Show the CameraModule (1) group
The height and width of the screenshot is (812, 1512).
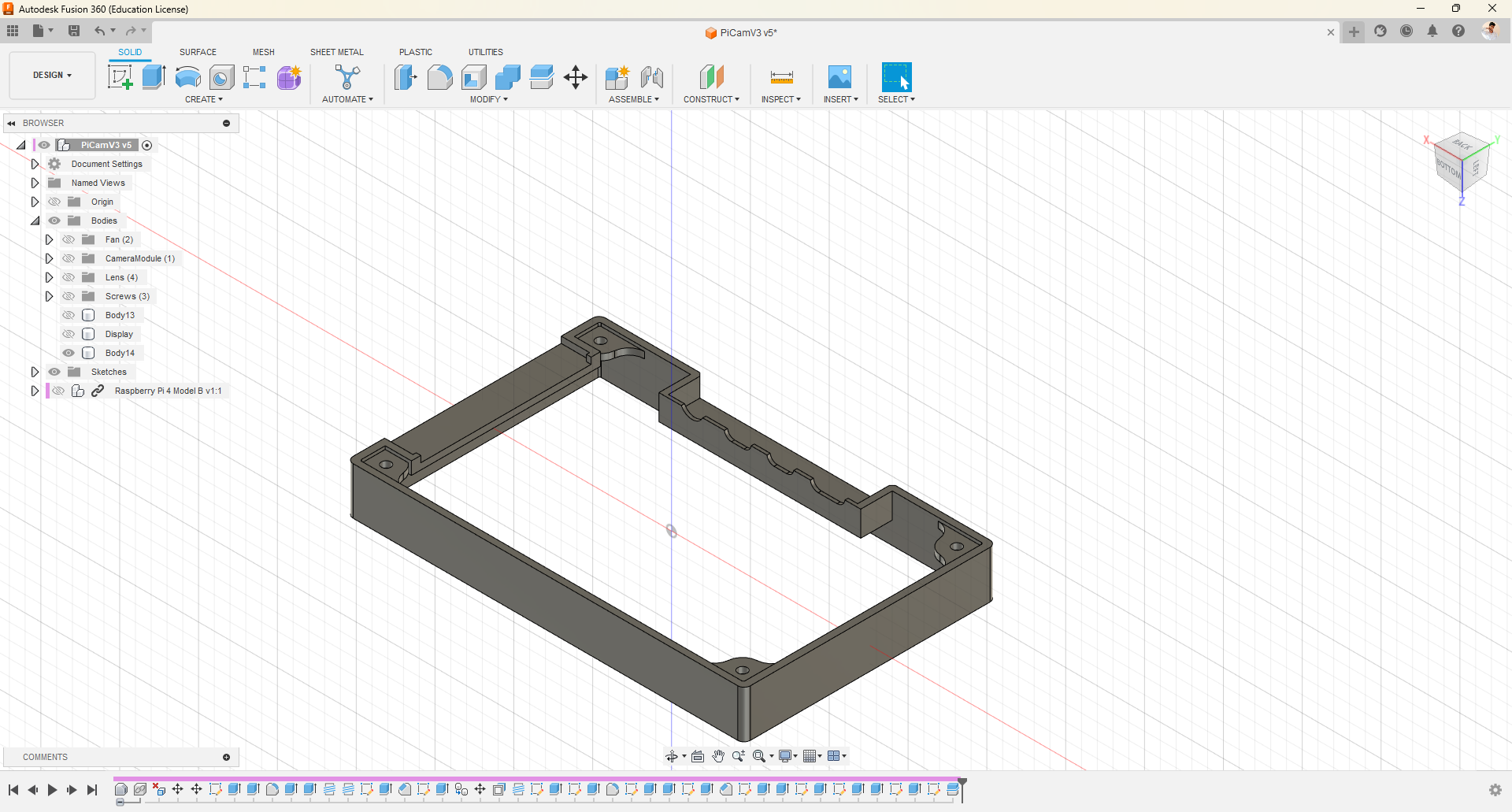click(x=69, y=258)
